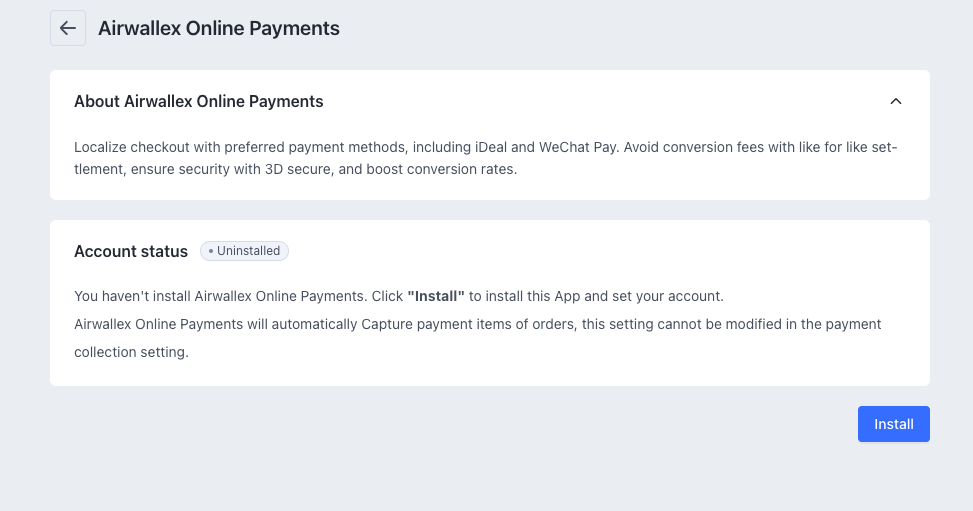Click the bold "Install" word in the description

(x=436, y=297)
